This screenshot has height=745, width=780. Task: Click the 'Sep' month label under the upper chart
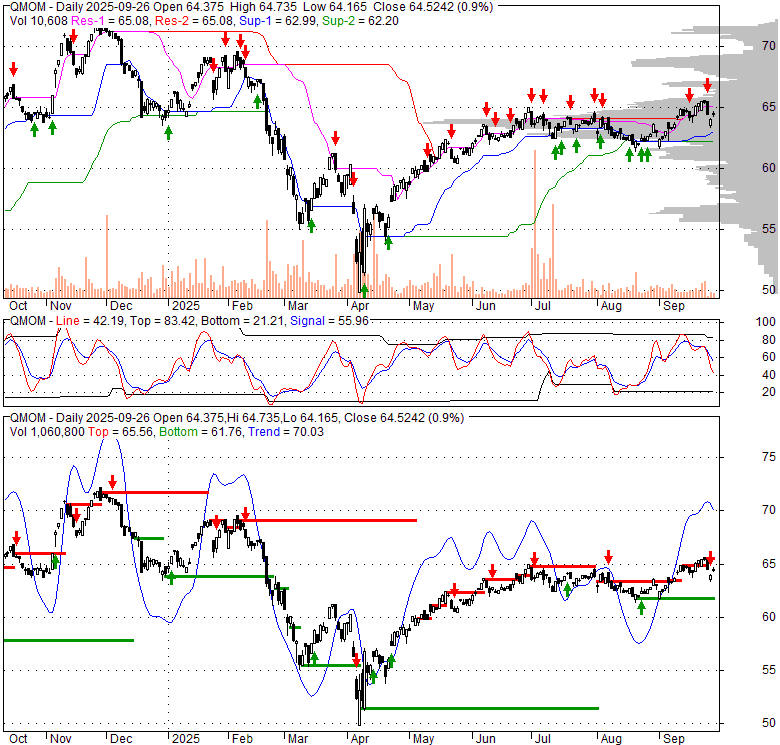pyautogui.click(x=674, y=306)
